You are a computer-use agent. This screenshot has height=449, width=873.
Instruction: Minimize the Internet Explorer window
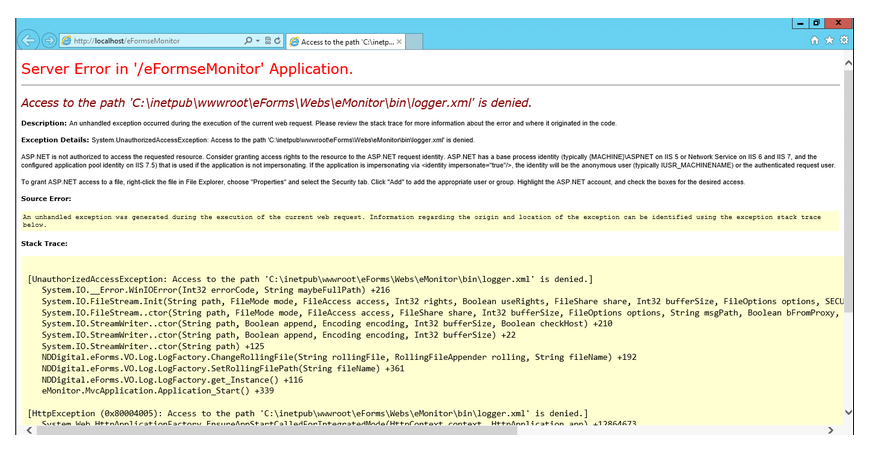coord(800,23)
